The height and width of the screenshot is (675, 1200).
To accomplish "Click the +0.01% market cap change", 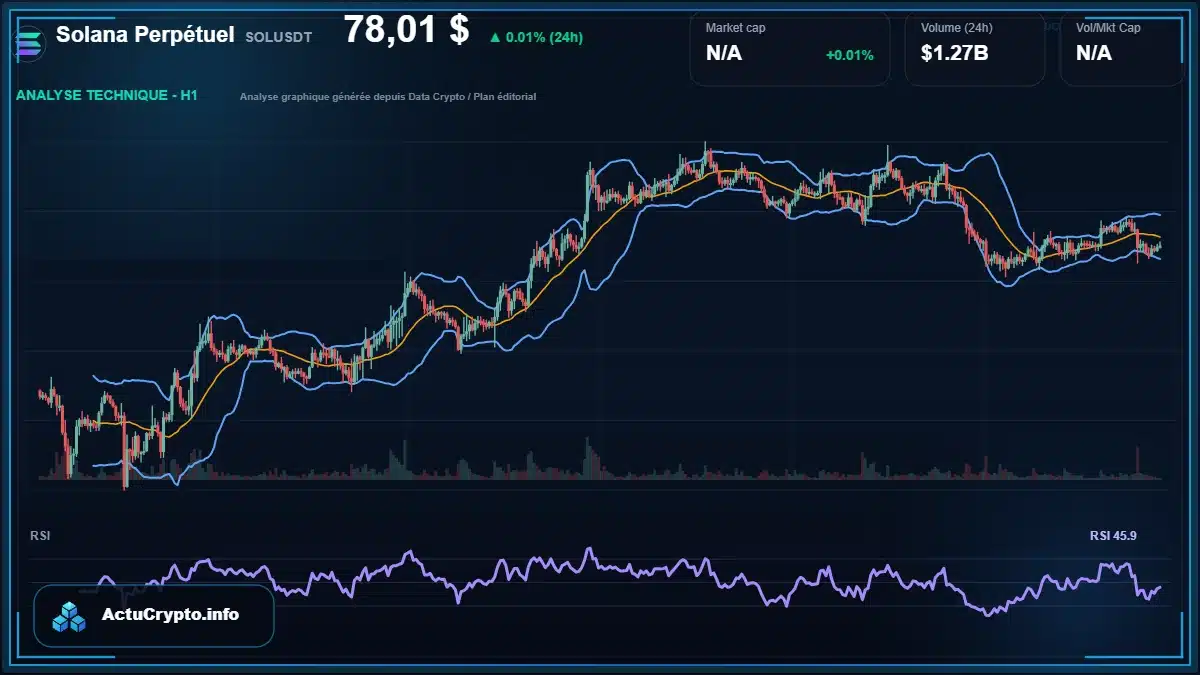I will pos(849,54).
